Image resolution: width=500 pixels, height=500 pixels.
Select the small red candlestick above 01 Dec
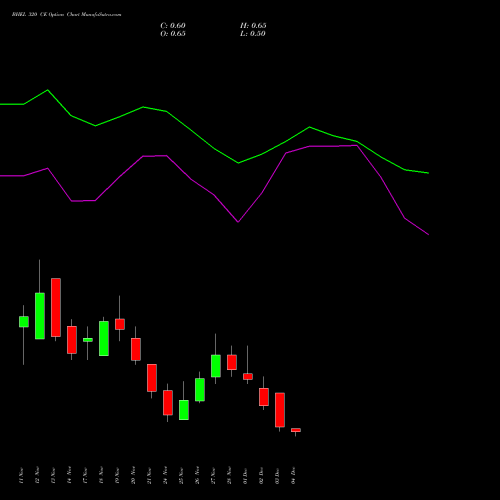click(248, 376)
